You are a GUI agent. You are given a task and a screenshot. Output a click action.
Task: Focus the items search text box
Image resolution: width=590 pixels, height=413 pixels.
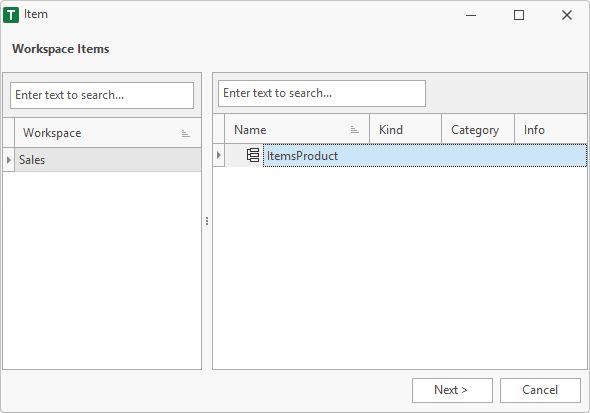coord(322,93)
